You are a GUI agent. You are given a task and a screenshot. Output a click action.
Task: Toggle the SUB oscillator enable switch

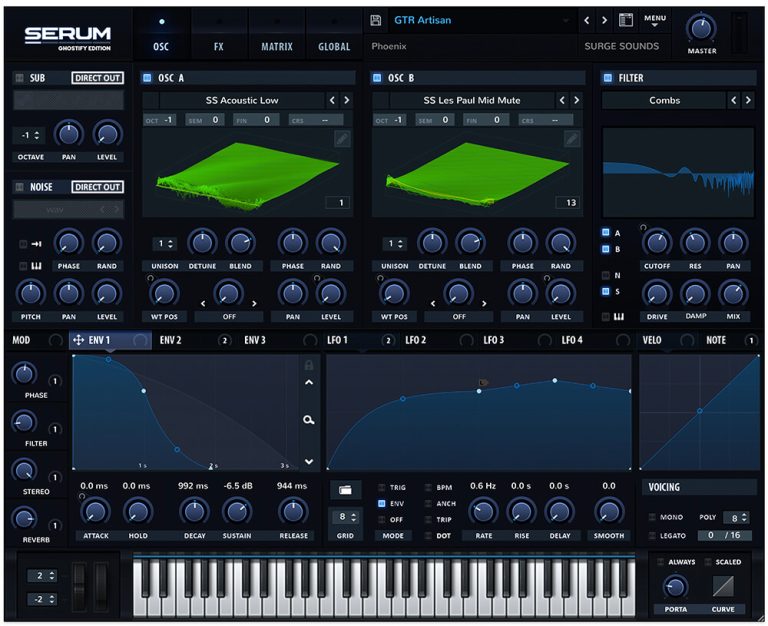[x=20, y=77]
